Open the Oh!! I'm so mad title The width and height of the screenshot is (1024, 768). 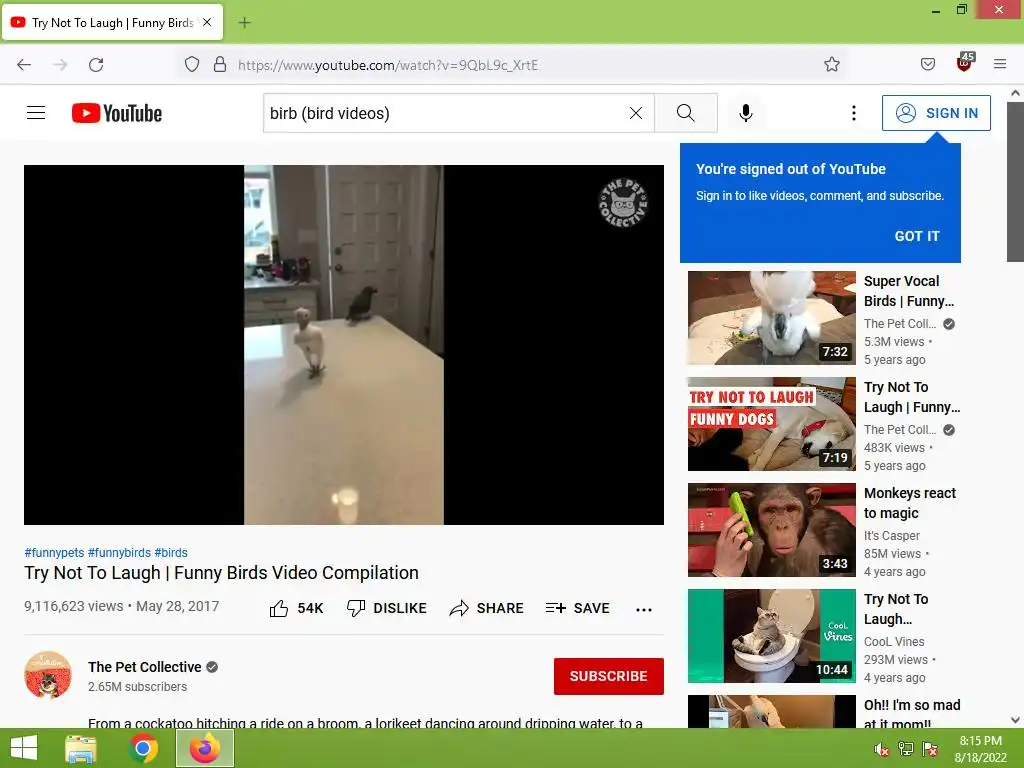coord(912,714)
